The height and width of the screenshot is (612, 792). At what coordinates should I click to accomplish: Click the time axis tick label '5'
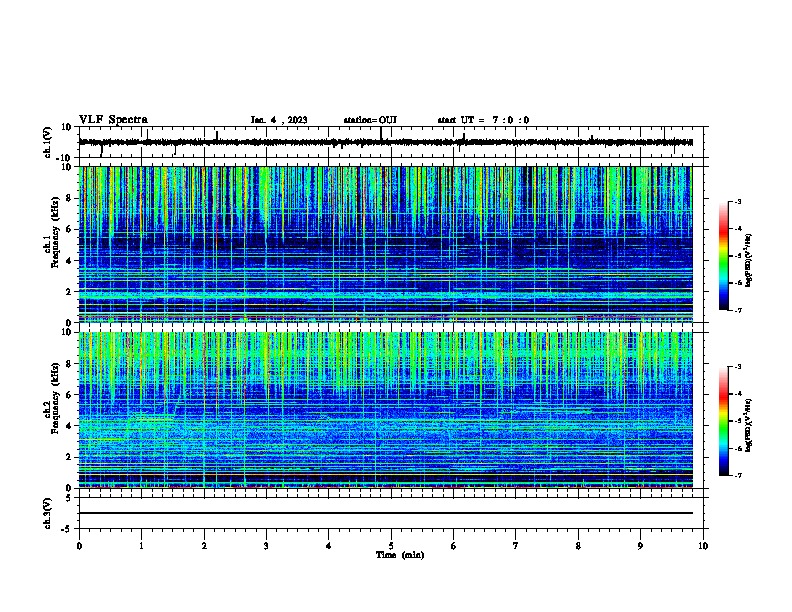(391, 546)
